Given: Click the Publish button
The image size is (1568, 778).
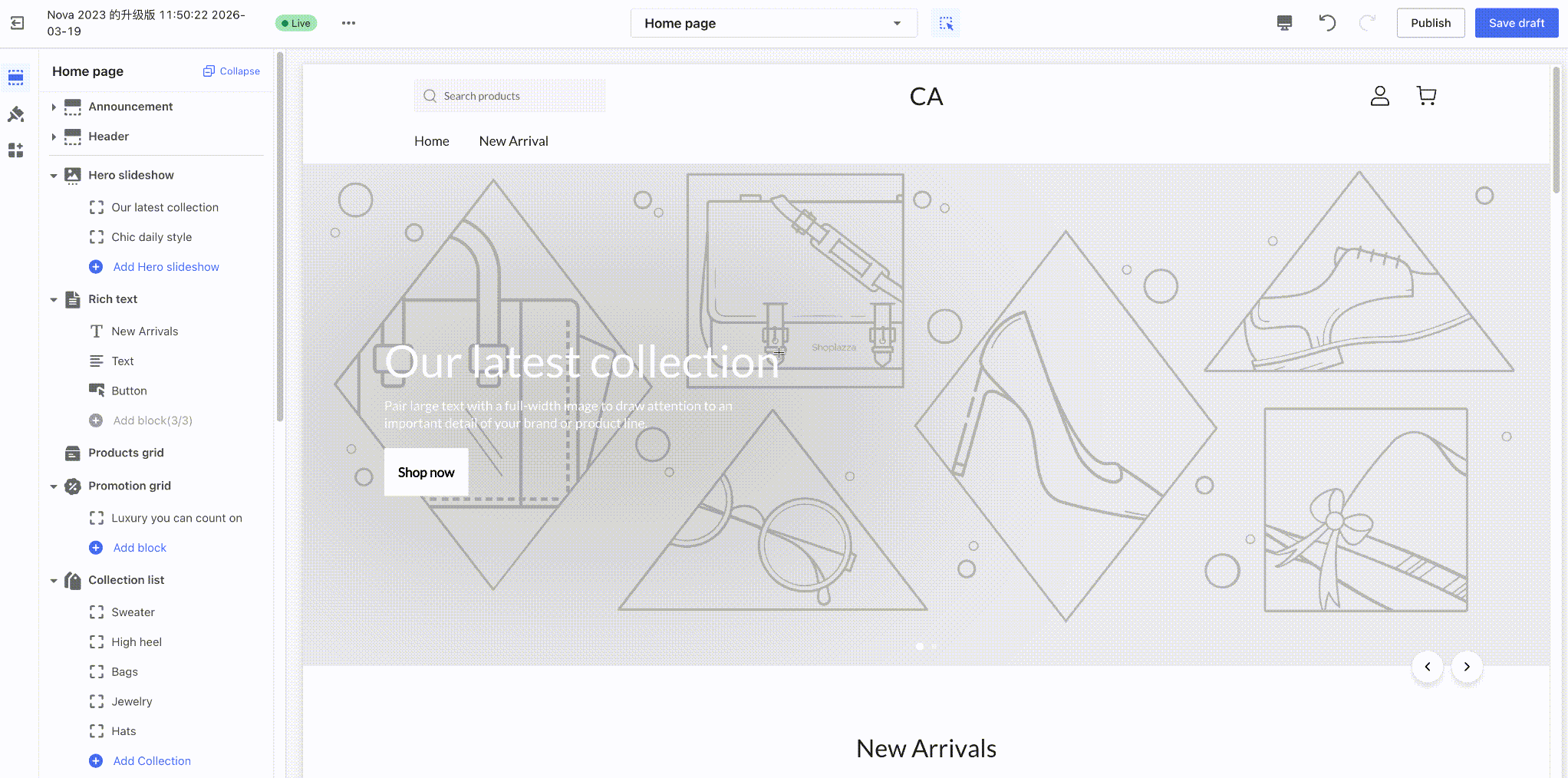Looking at the screenshot, I should pyautogui.click(x=1431, y=23).
